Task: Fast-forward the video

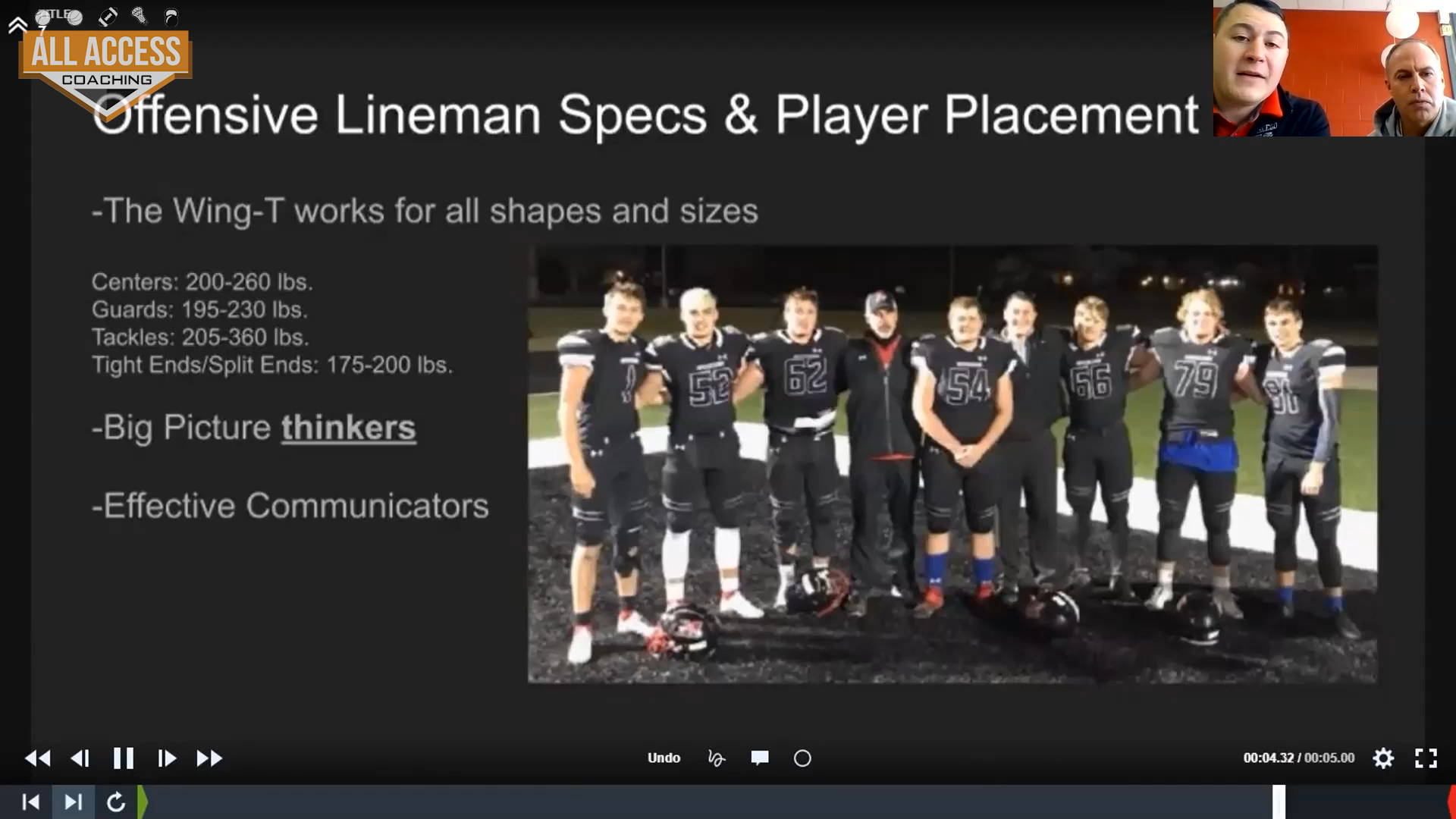Action: (x=209, y=758)
